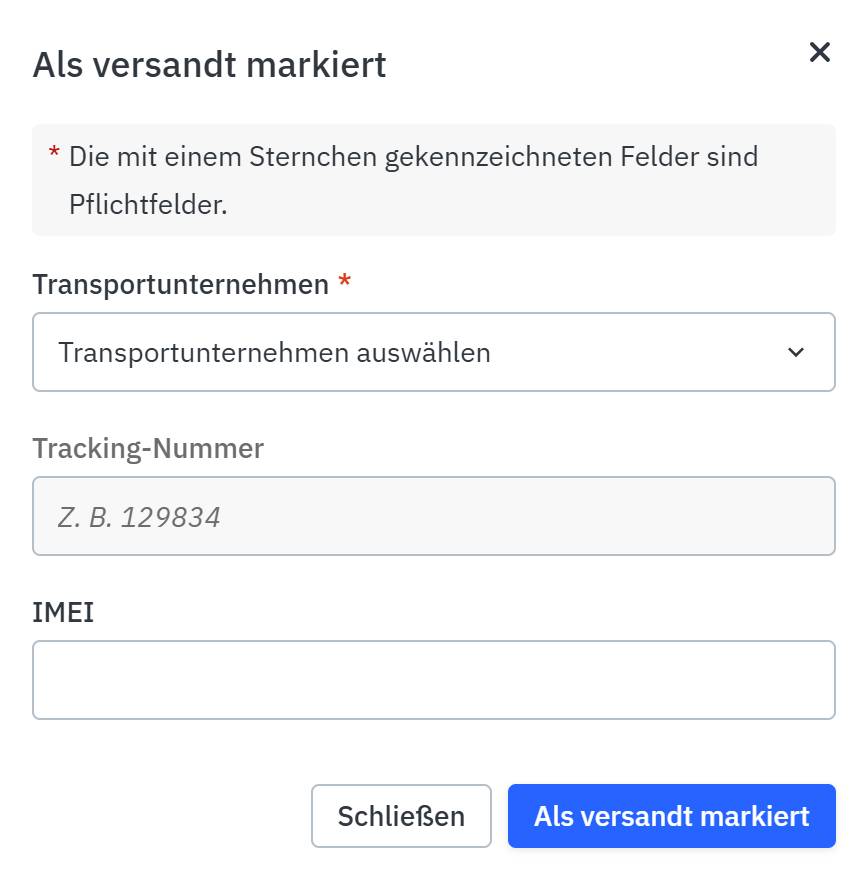Click the blue Als versandt markiert button
Viewport: 866px width, 878px height.
click(x=671, y=816)
